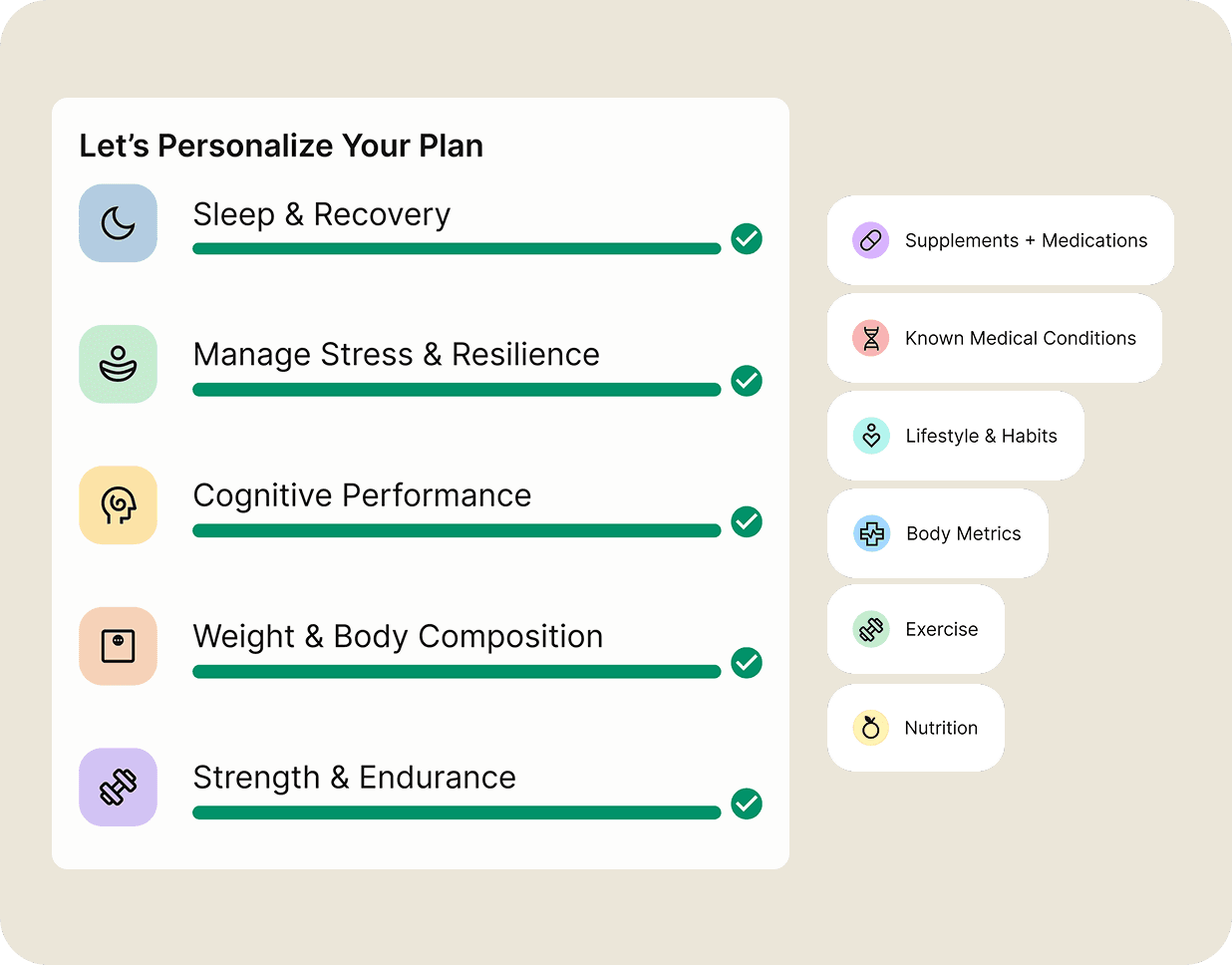
Task: Toggle the Strength & Endurance checkmark
Action: 747,804
